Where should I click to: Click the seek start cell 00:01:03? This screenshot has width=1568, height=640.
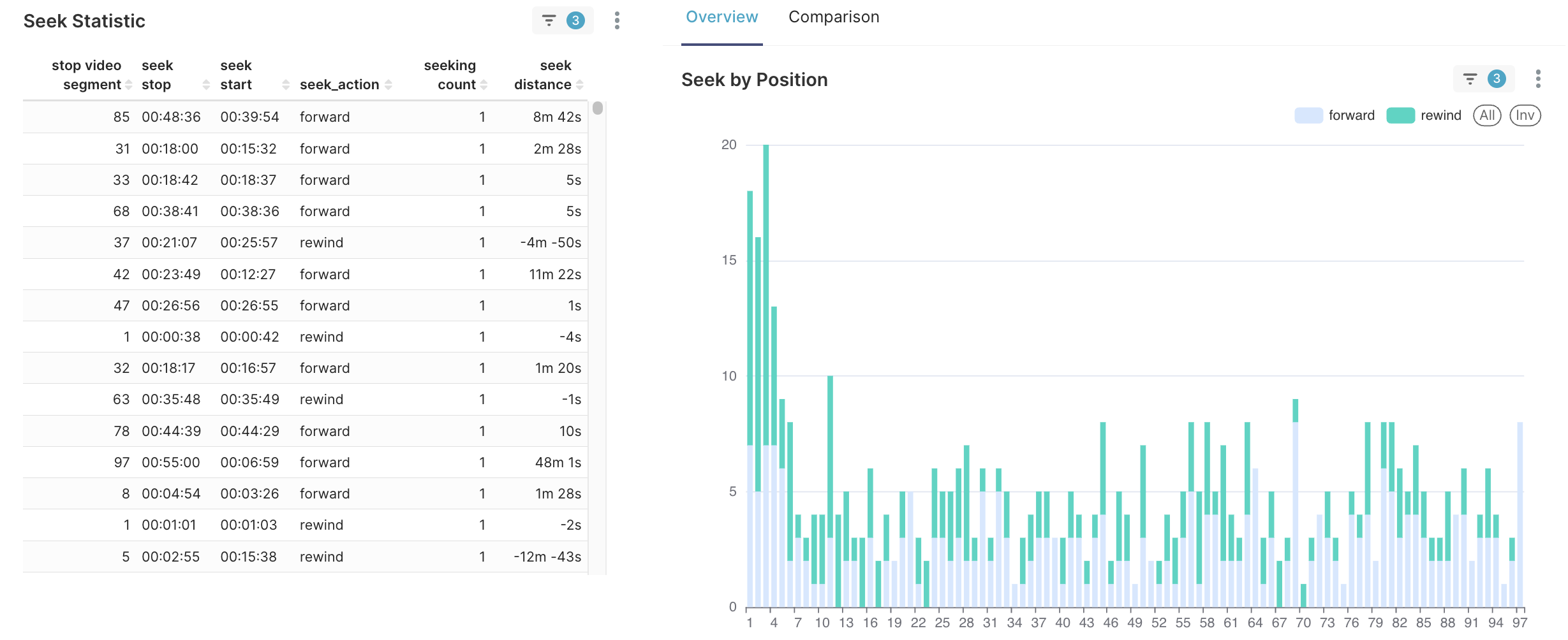coord(249,525)
